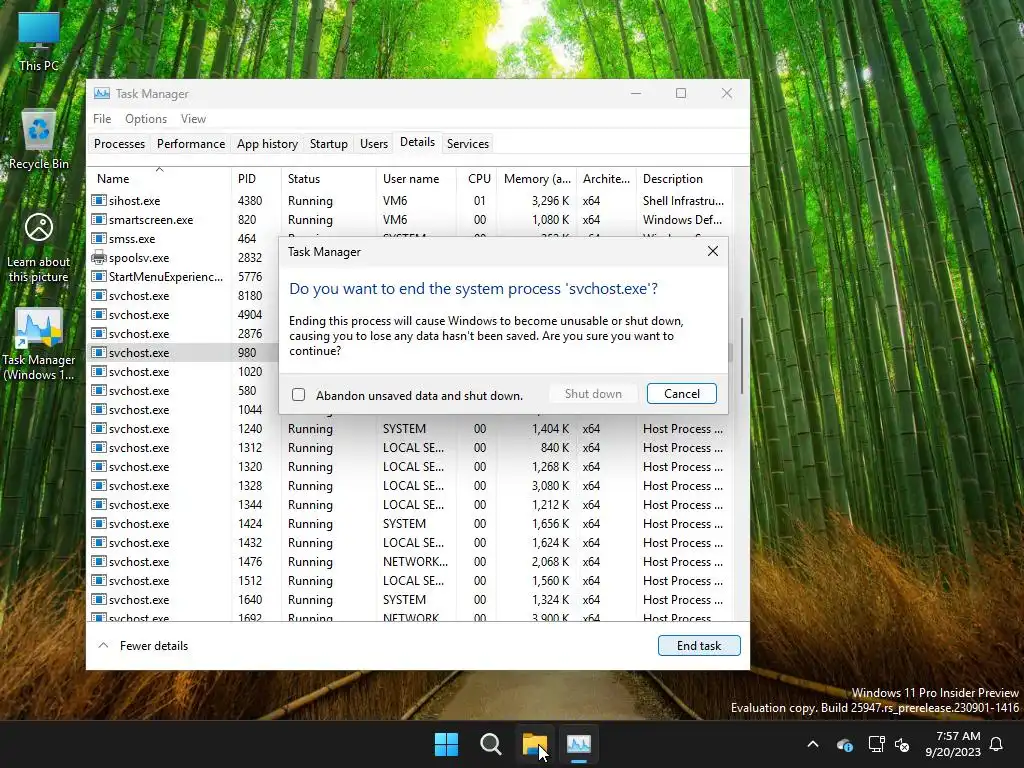Select icon of svchost.exe PID 1320
This screenshot has height=768, width=1024.
[x=99, y=466]
